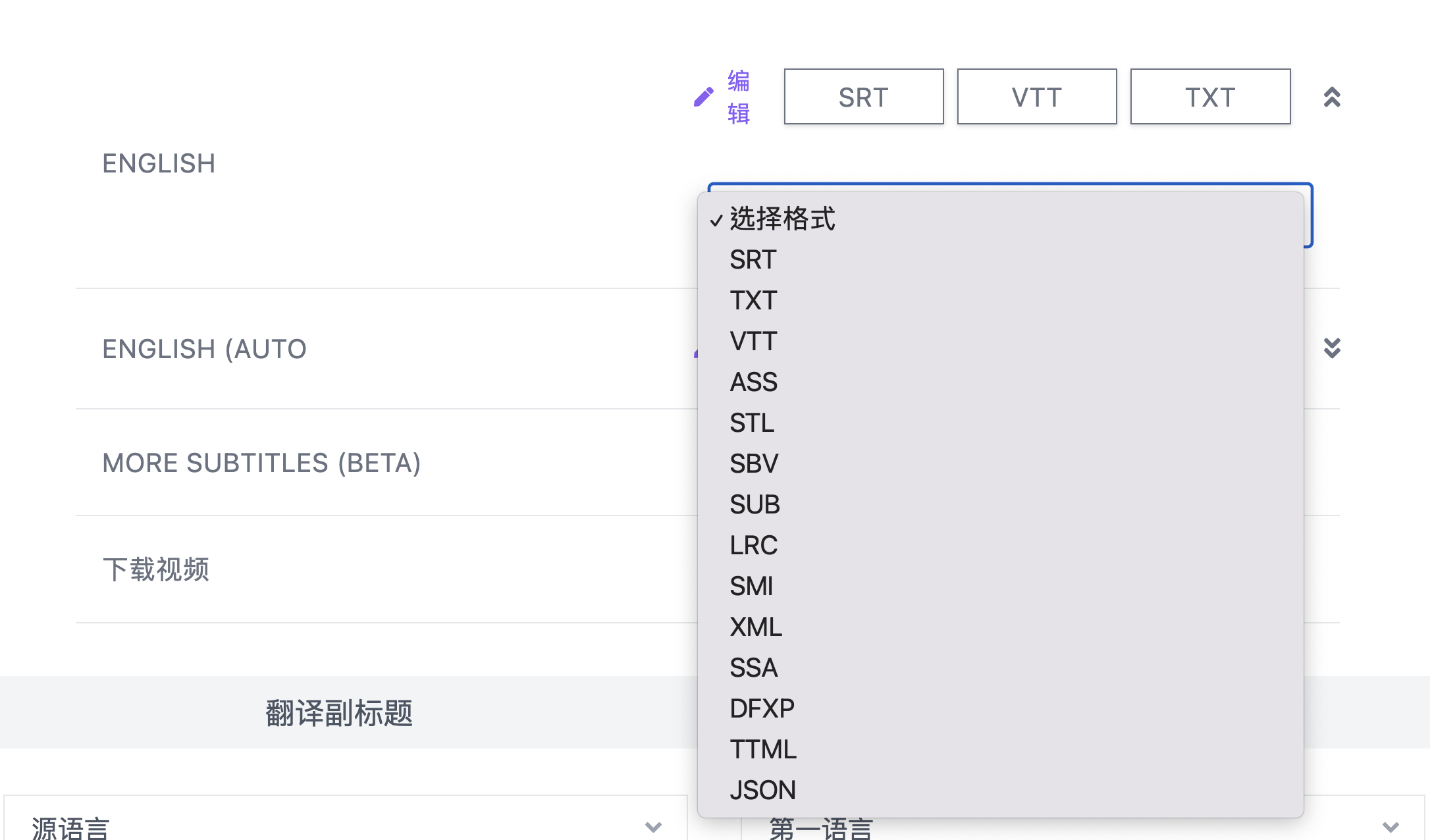
Task: Download subtitles via SRT button
Action: coord(863,97)
